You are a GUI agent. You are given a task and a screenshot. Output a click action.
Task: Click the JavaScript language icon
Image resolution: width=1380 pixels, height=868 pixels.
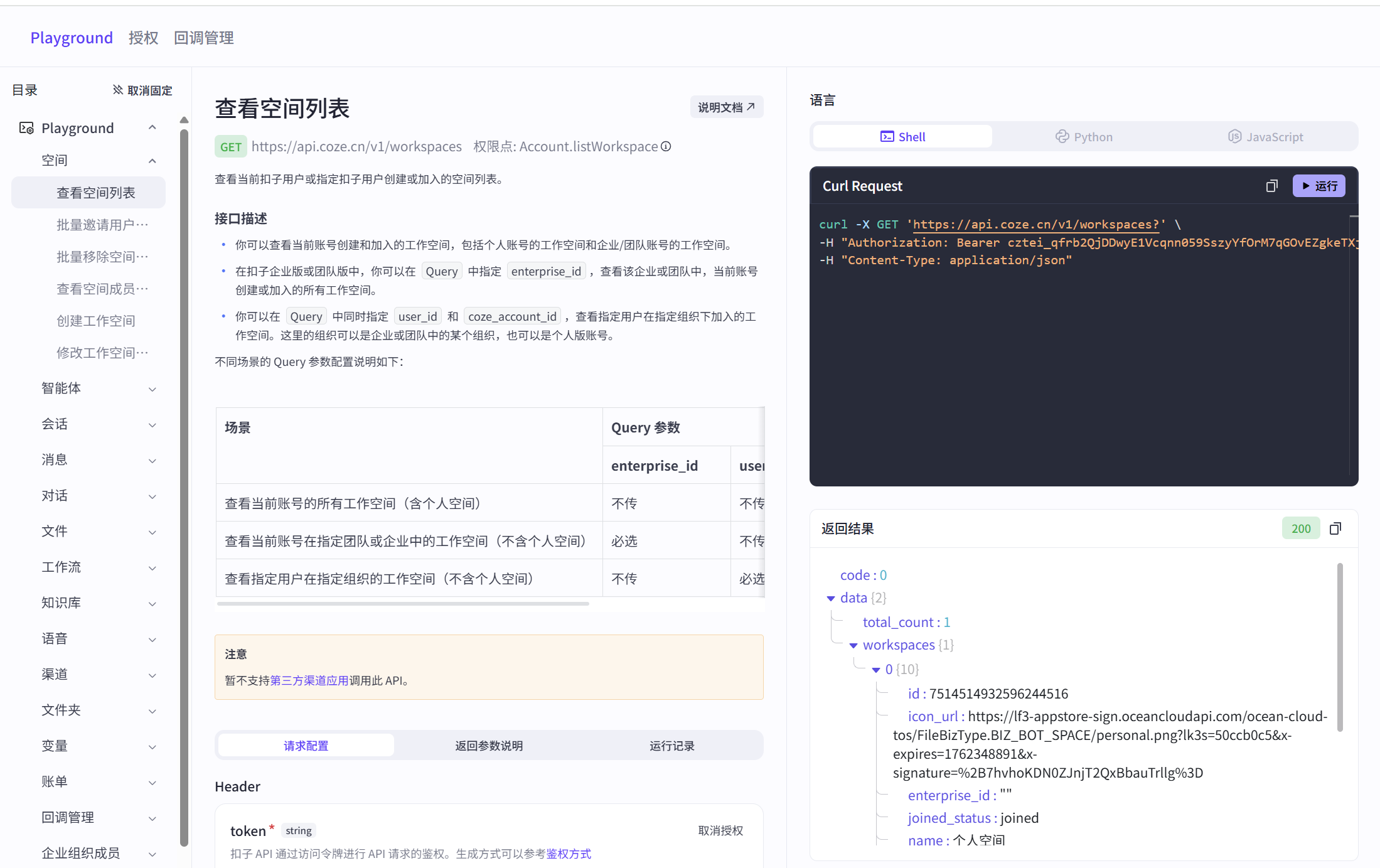[1234, 136]
